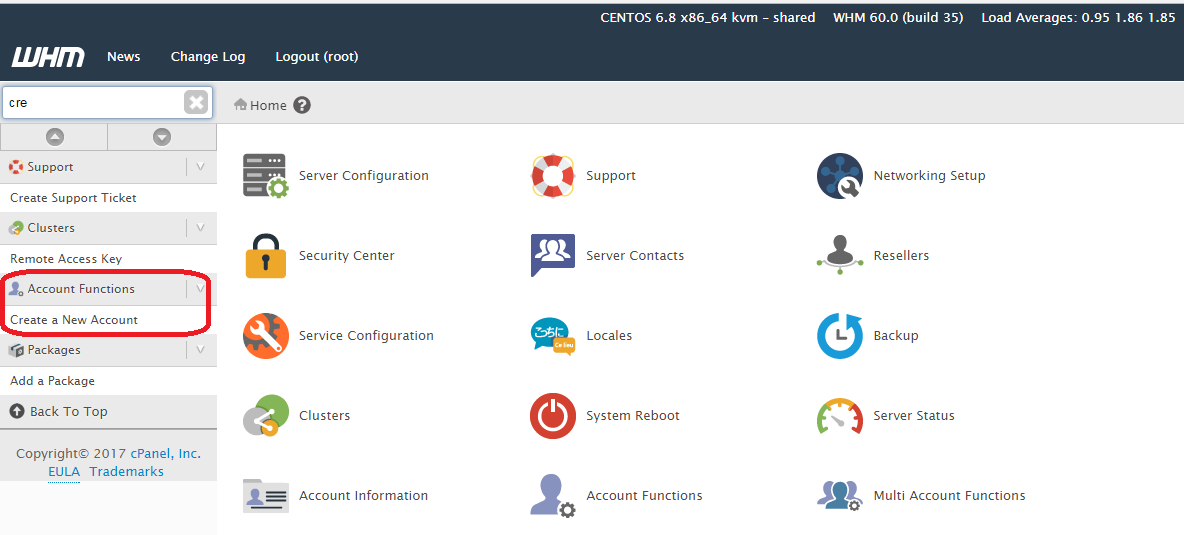Click the Account Information label
This screenshot has width=1184, height=535.
pyautogui.click(x=363, y=496)
